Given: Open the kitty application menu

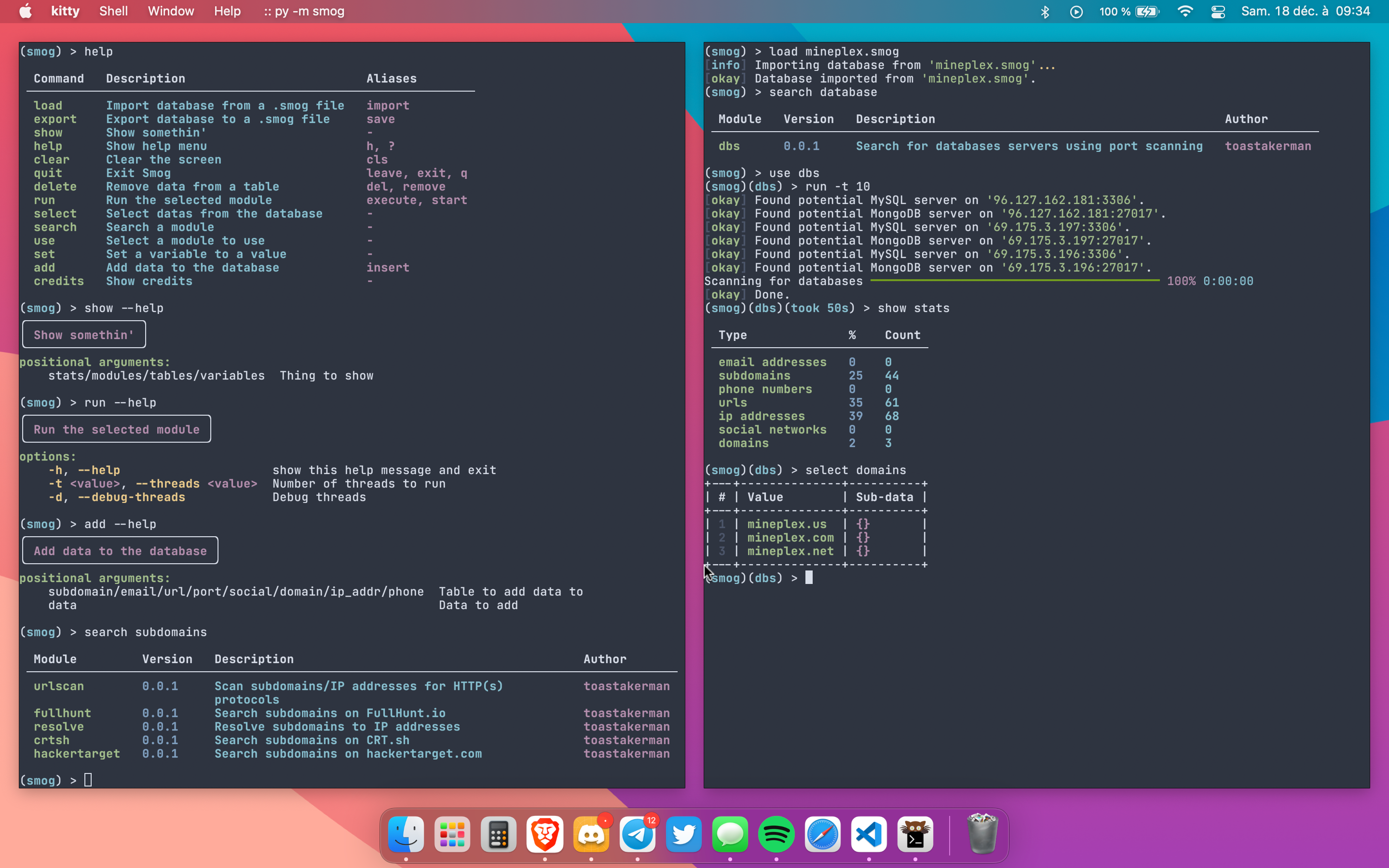Looking at the screenshot, I should point(66,11).
